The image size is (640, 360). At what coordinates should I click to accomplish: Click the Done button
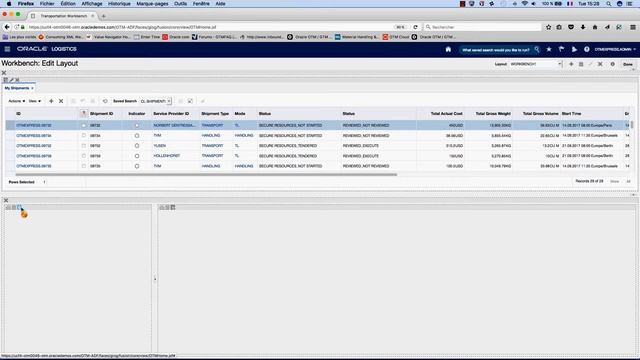628,64
